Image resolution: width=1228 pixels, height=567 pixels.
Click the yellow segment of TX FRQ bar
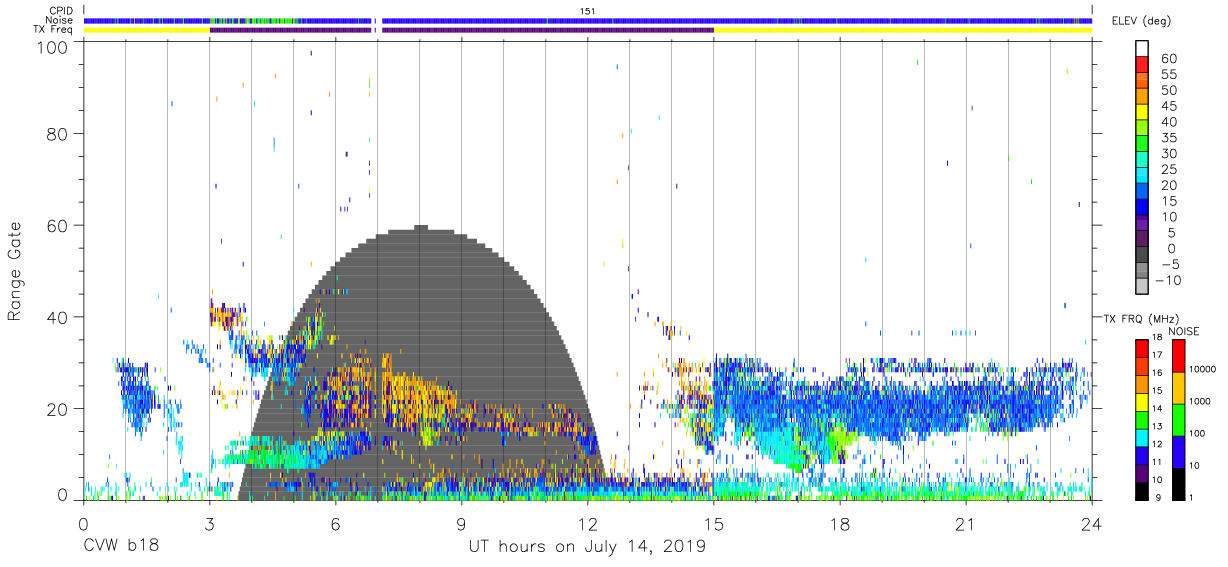(x=1141, y=402)
